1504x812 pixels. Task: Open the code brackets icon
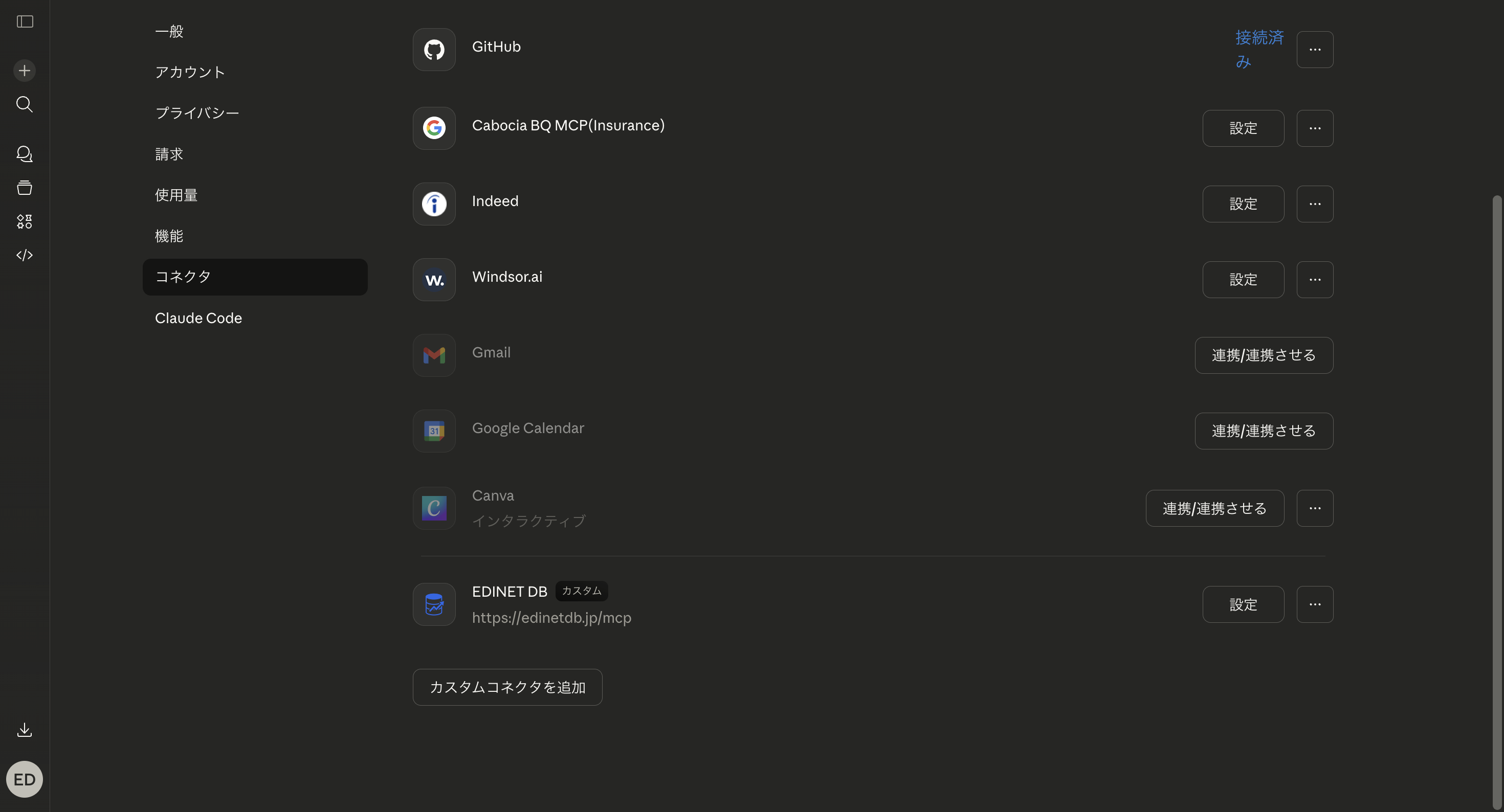click(25, 255)
